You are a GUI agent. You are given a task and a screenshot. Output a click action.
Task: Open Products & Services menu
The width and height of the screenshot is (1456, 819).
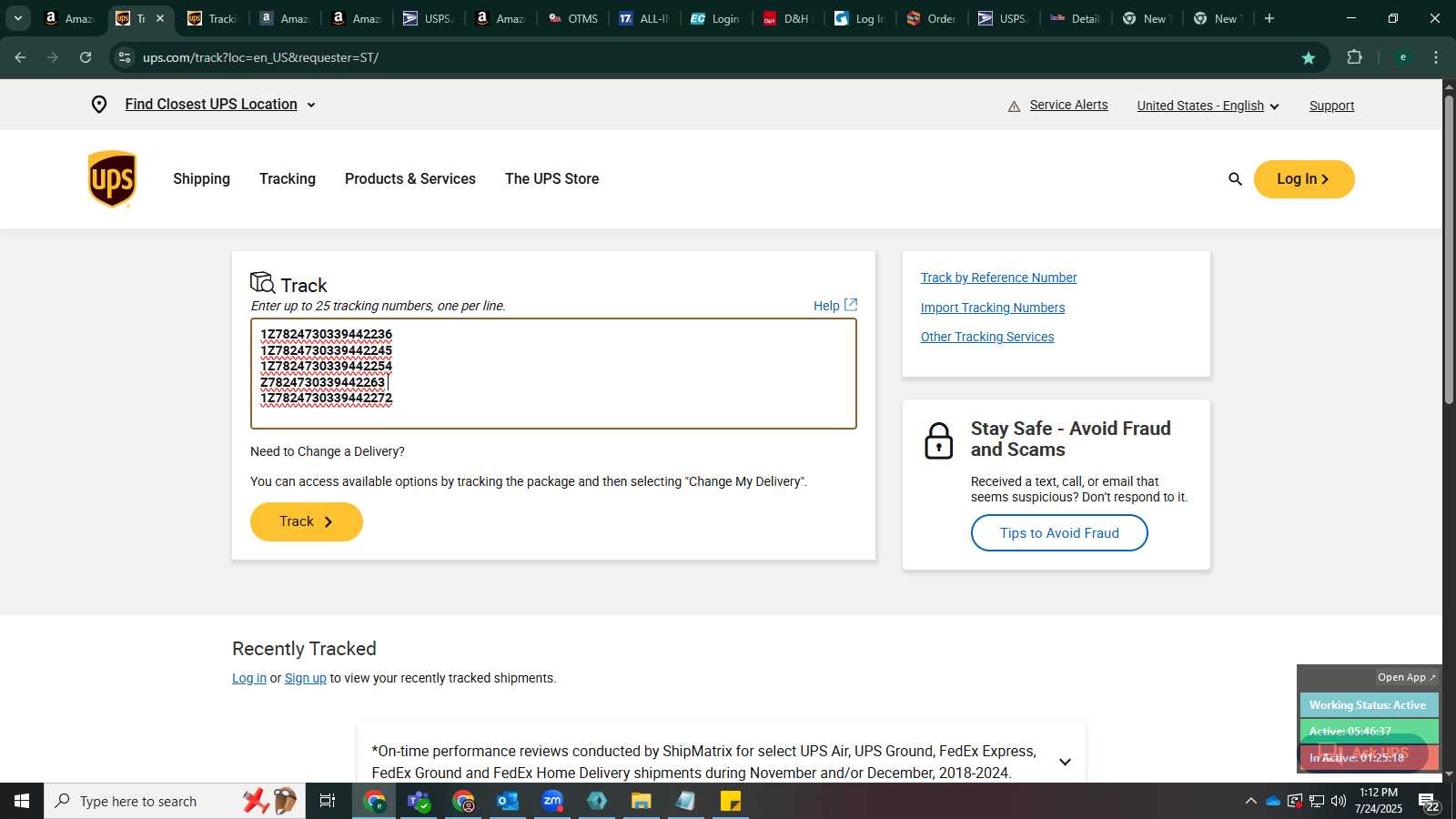pos(410,179)
